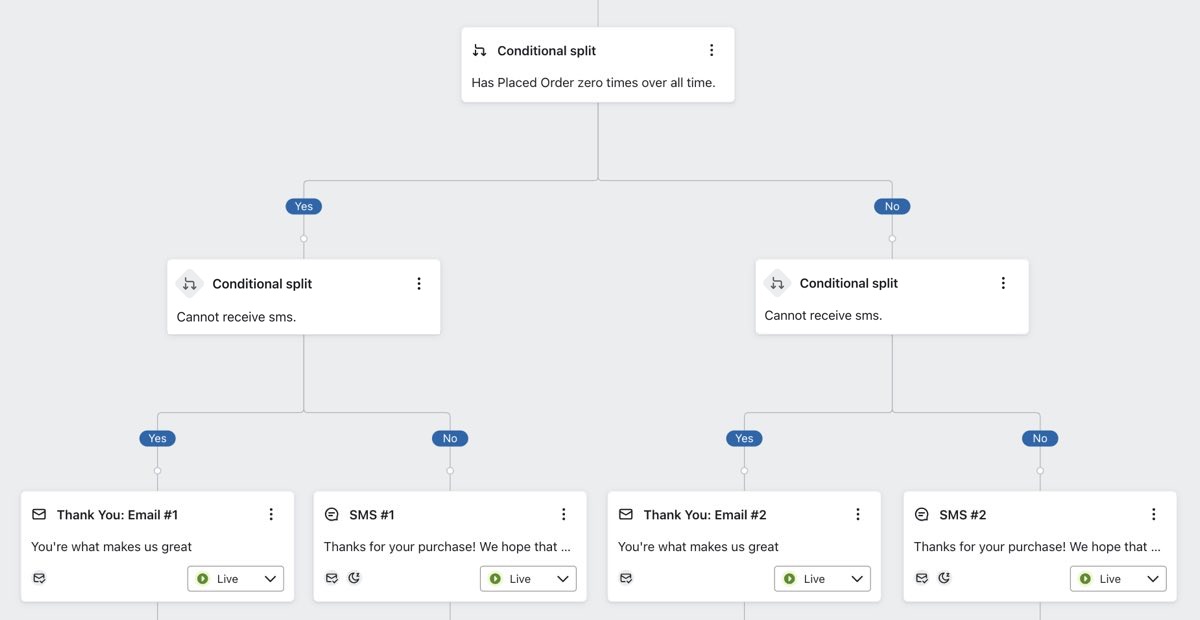
Task: Click the envelope icon on Thank You: Email #1
Action: (x=38, y=514)
